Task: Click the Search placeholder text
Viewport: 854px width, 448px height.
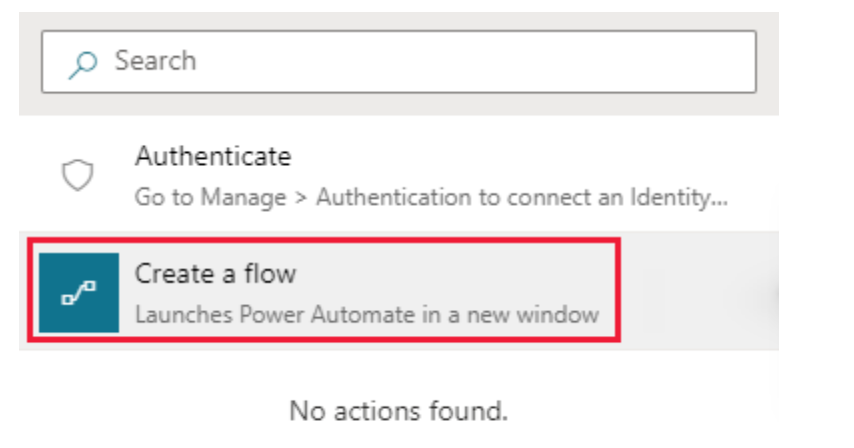Action: click(155, 60)
